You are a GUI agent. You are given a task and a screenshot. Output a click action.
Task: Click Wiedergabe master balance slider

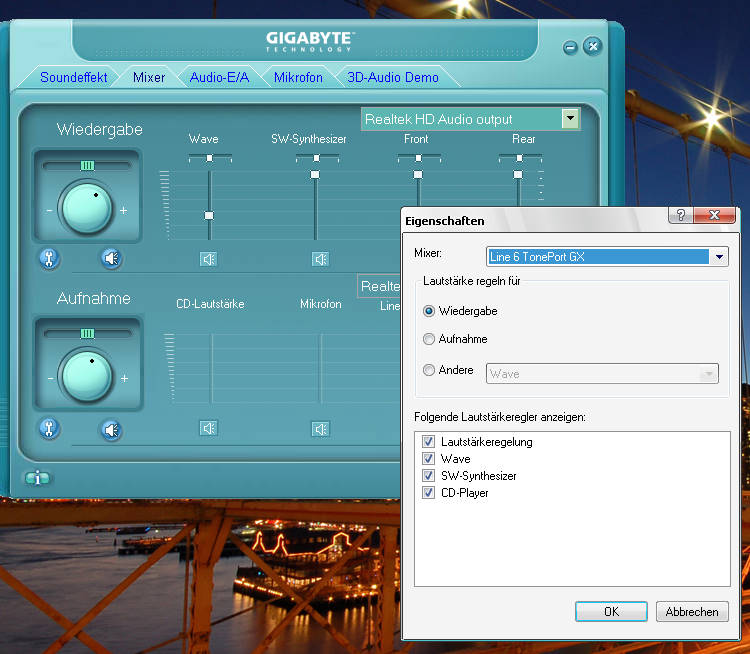pyautogui.click(x=87, y=166)
